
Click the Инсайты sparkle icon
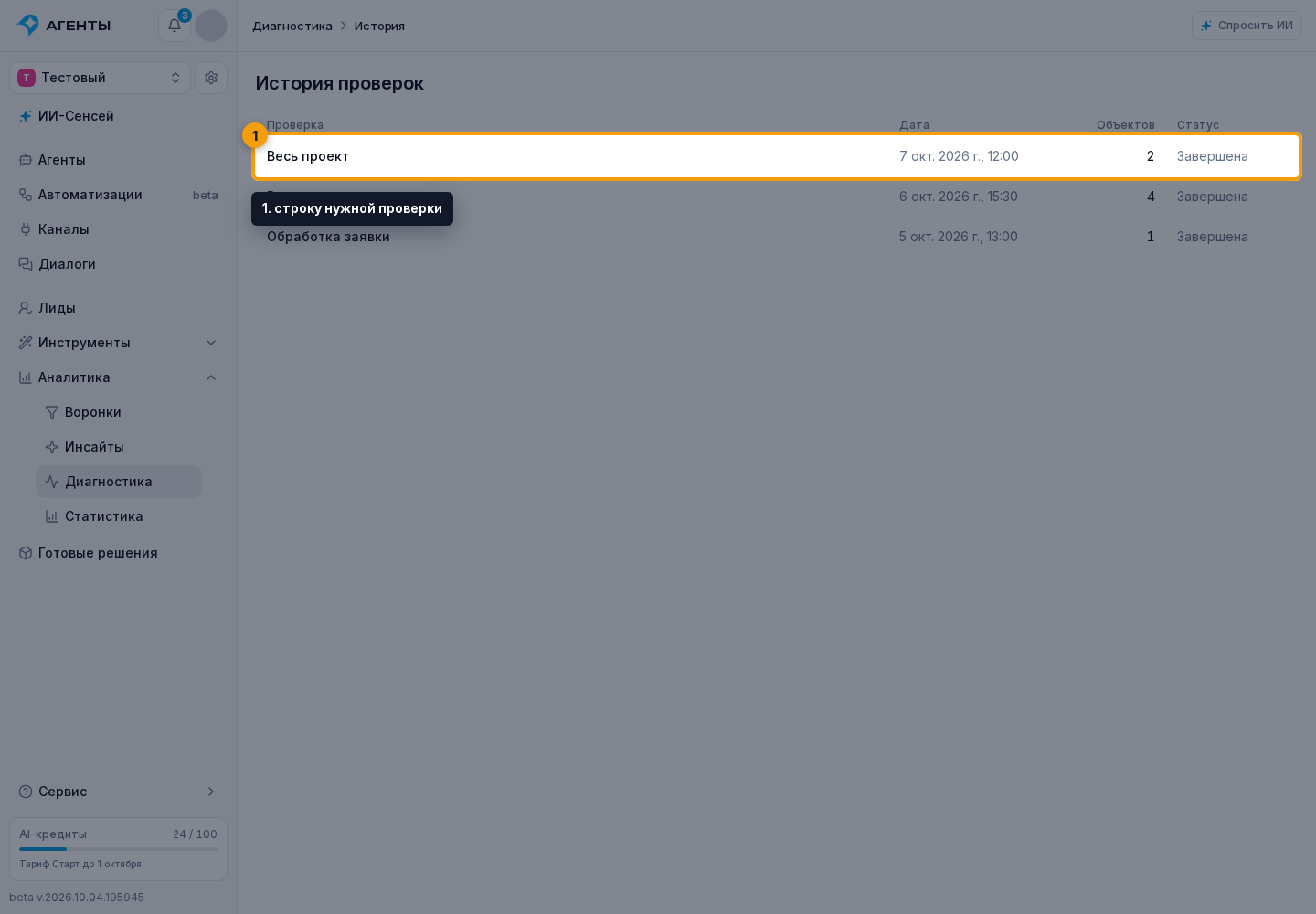(52, 447)
